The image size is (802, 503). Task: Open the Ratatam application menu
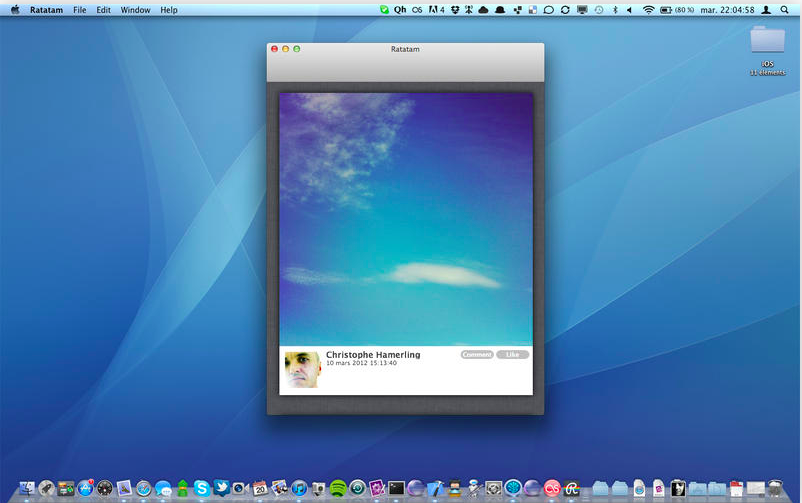pos(46,10)
